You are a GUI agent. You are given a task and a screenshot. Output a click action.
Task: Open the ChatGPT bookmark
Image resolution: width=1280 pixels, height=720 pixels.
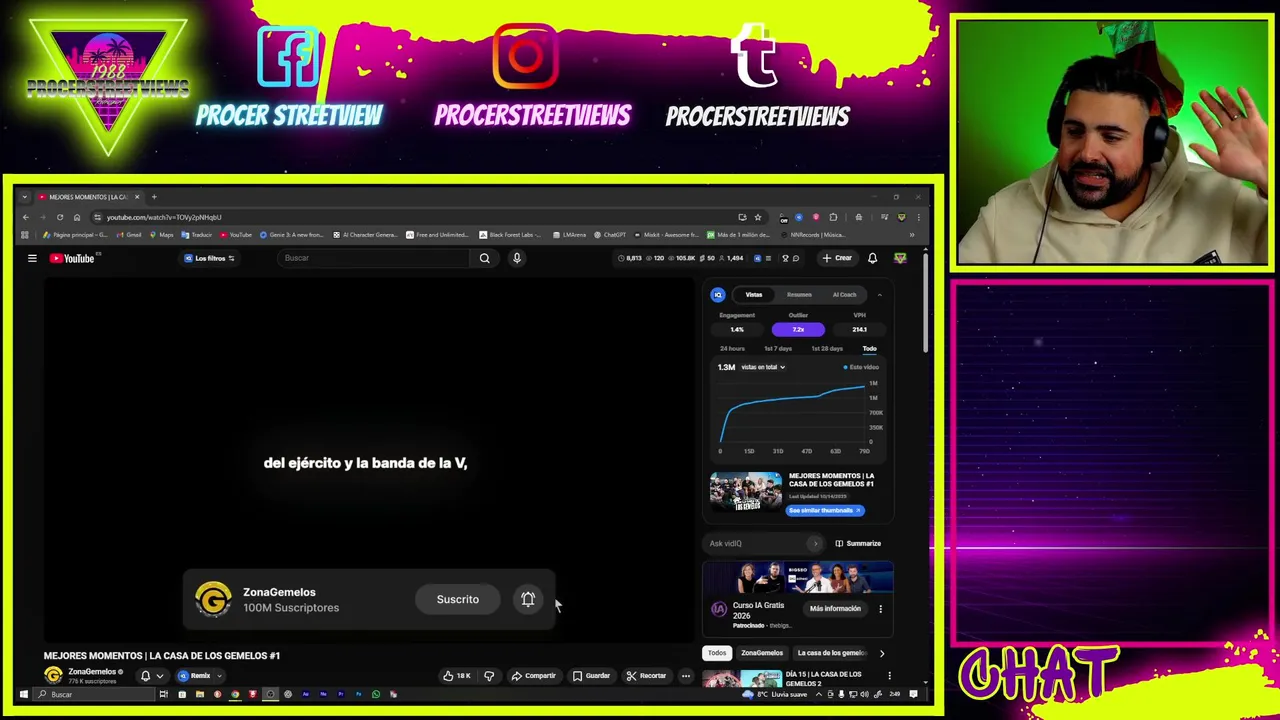[609, 235]
